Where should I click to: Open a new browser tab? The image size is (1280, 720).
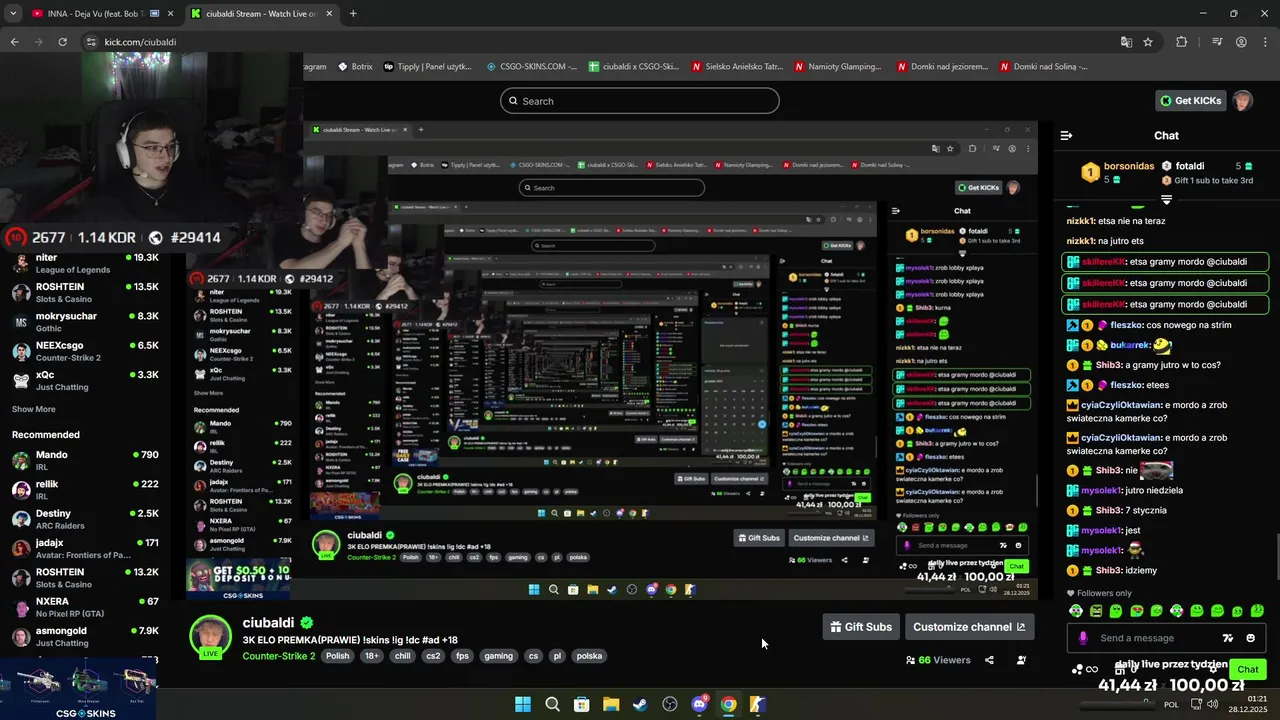(x=353, y=13)
